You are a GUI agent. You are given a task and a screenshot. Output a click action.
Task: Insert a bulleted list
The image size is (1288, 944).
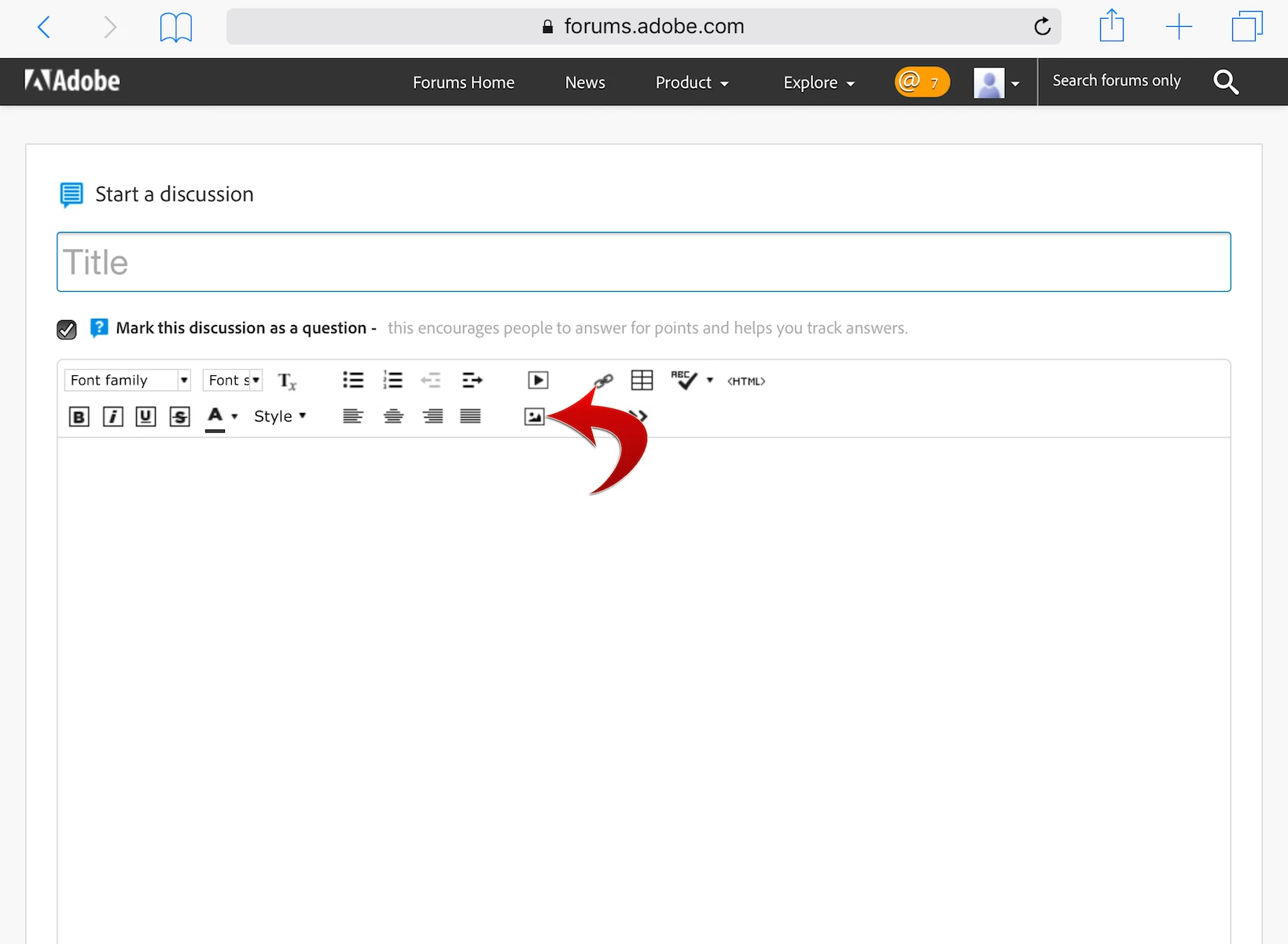coord(353,381)
